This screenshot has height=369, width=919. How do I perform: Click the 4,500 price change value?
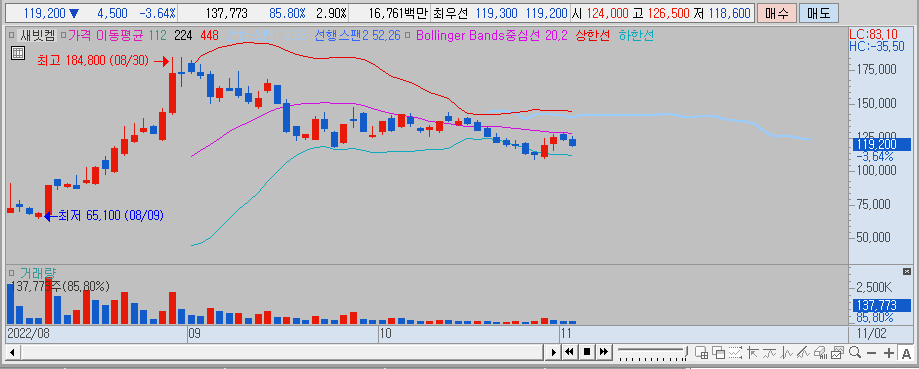(112, 13)
